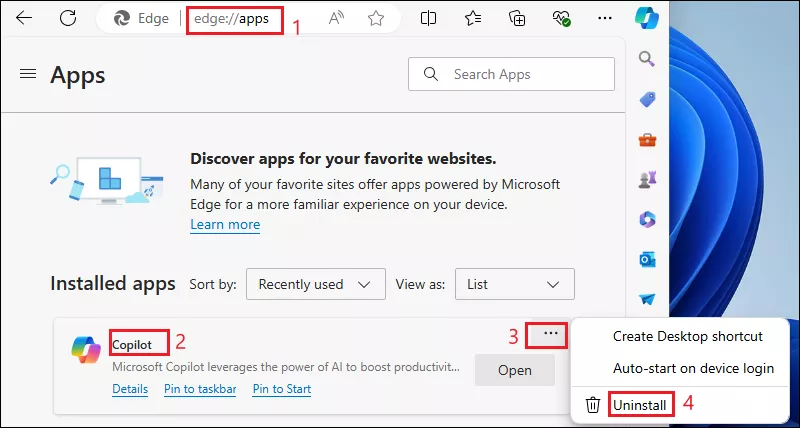Open the Collections icon
The image size is (800, 428).
pos(517,18)
